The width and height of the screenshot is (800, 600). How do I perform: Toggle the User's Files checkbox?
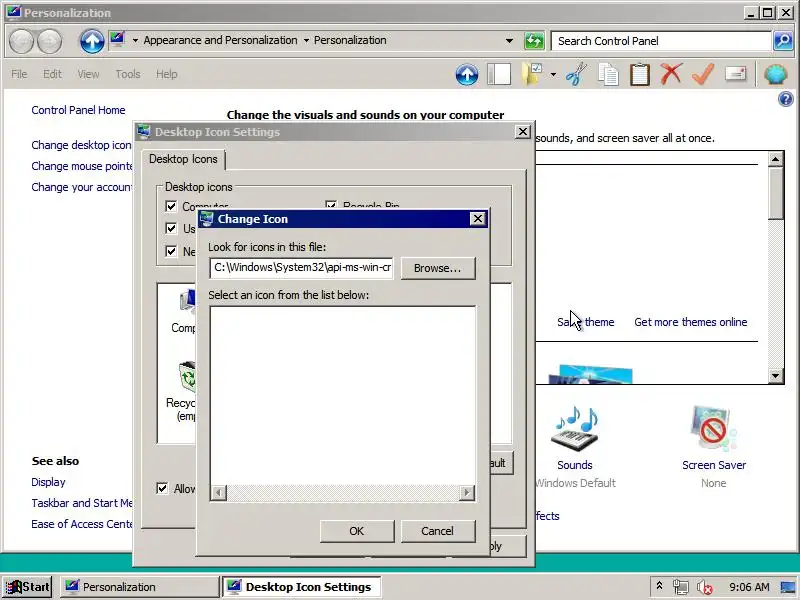171,228
